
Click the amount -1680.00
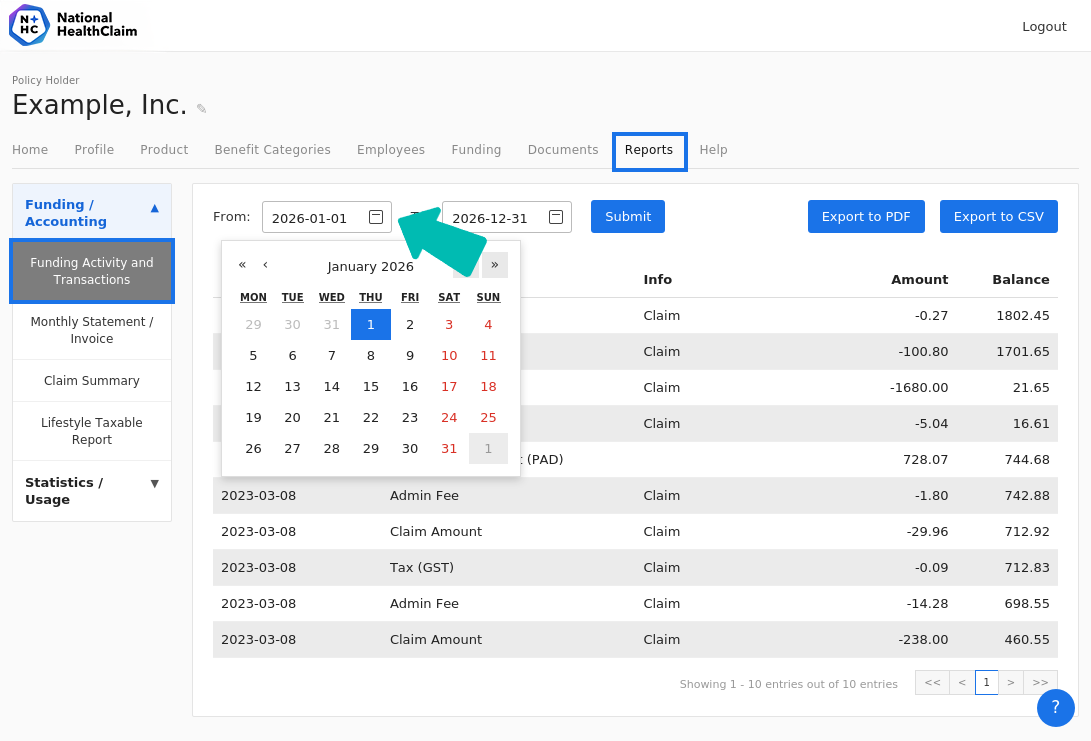[x=918, y=388]
